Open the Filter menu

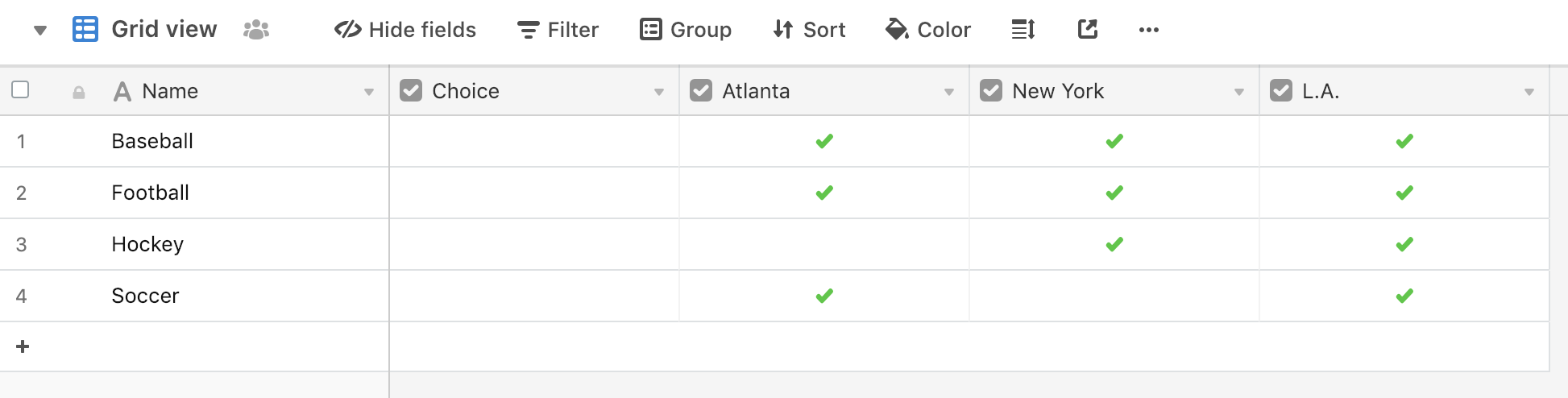[558, 30]
